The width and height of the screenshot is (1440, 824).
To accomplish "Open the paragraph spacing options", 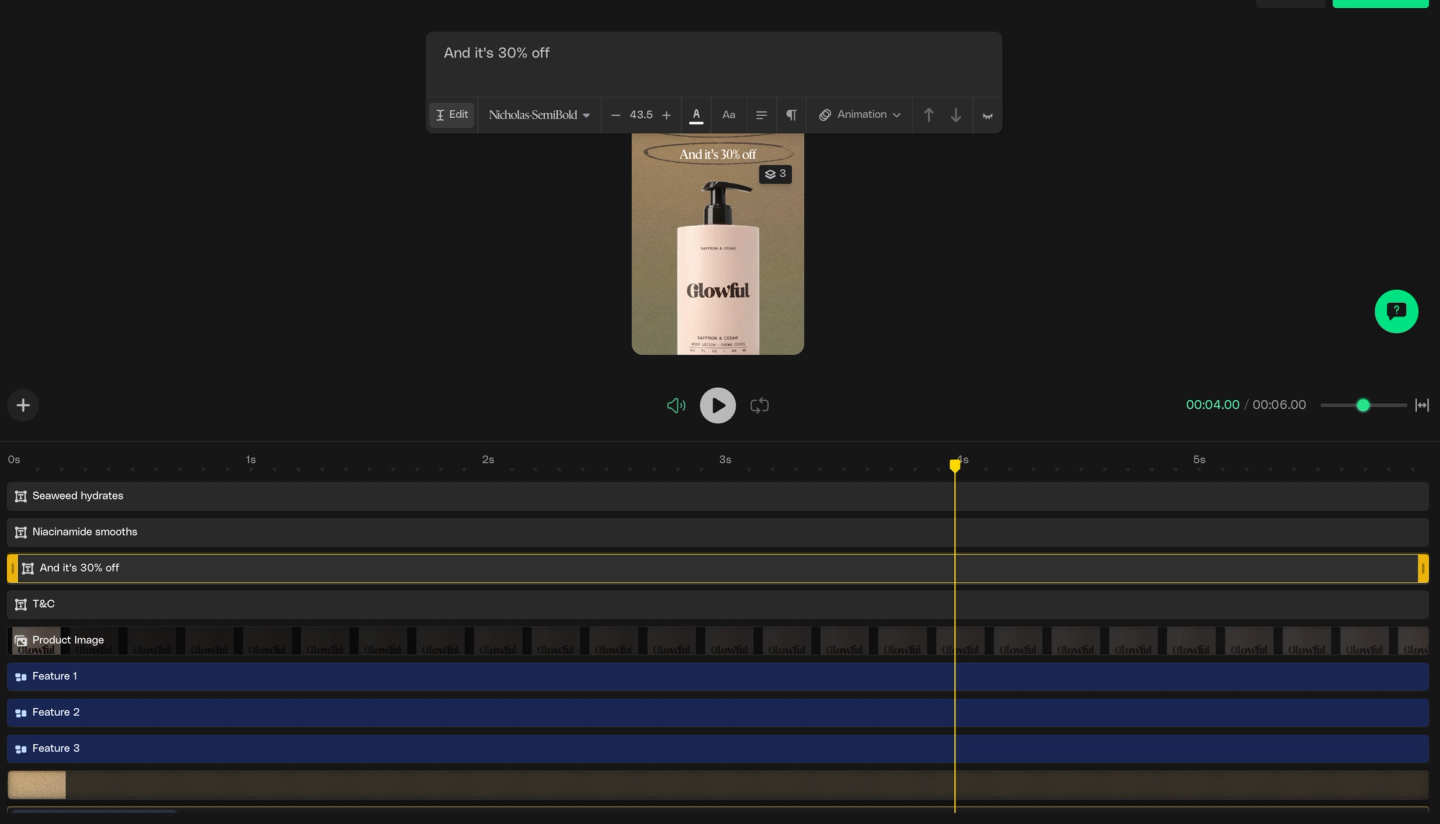I will point(791,115).
